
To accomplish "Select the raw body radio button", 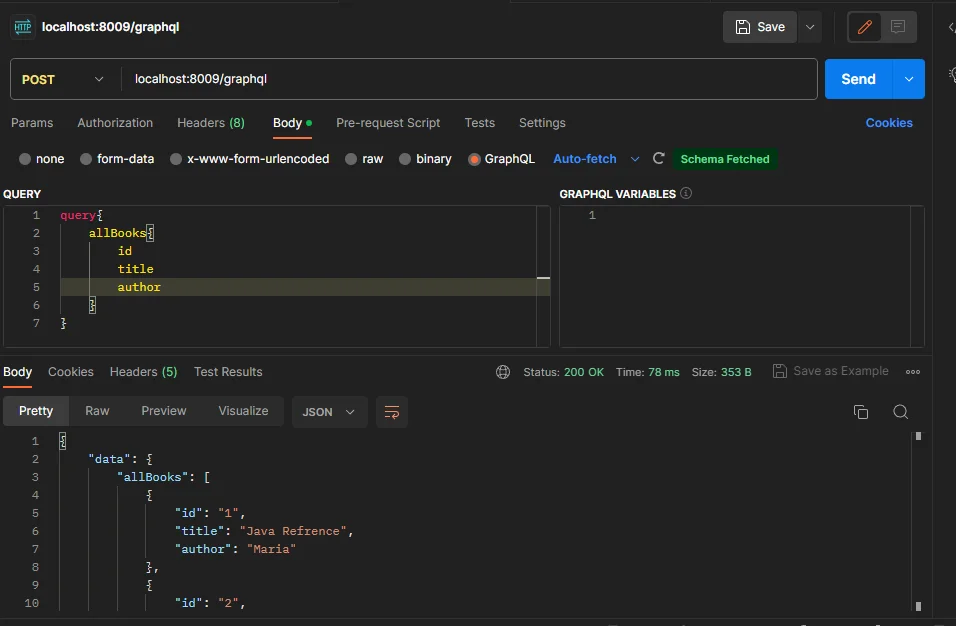I will coord(351,159).
